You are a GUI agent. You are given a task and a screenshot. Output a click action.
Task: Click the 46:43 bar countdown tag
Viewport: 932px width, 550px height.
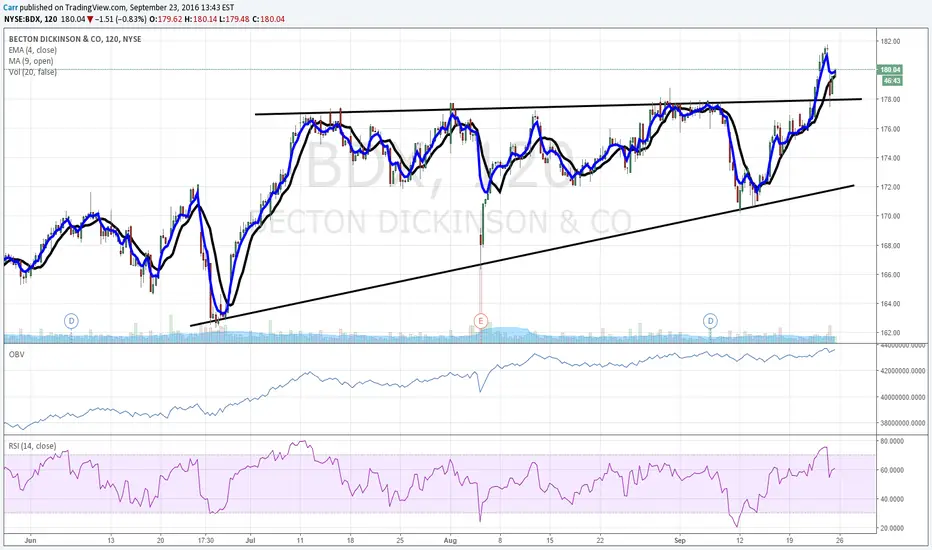[x=892, y=80]
